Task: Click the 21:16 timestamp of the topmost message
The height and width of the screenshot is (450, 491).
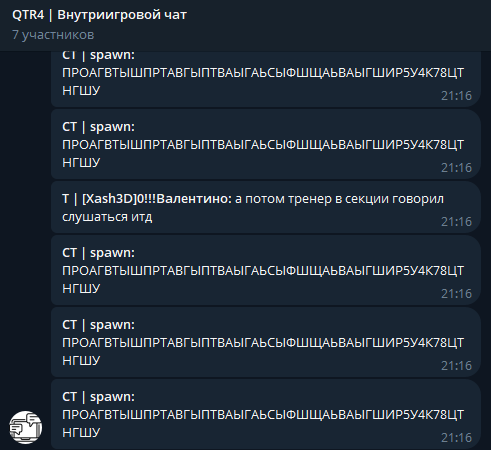Action: point(456,96)
